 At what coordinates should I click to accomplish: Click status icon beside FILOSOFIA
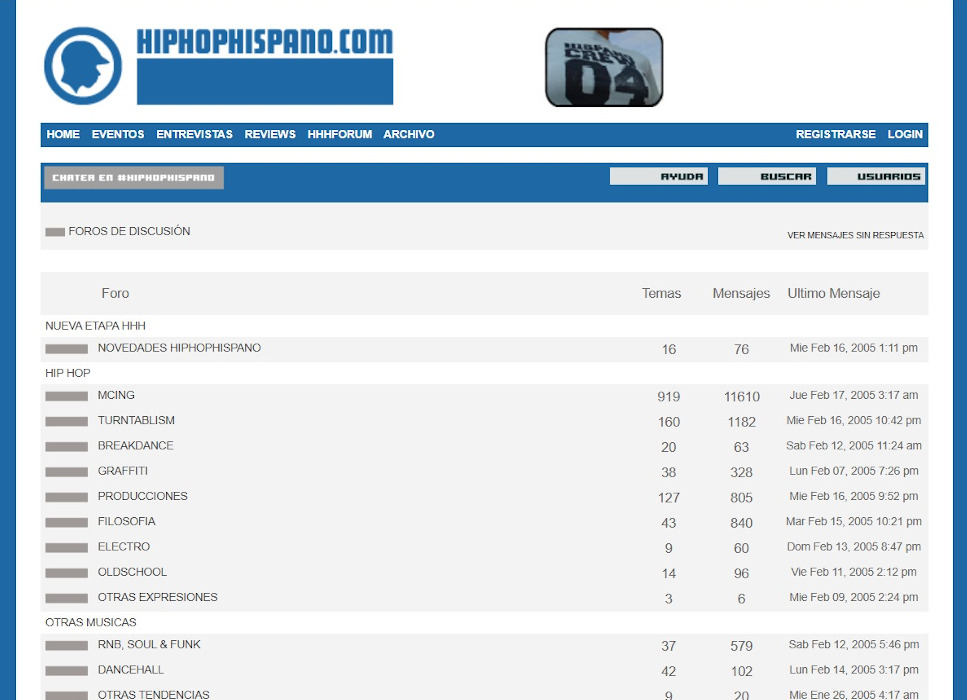(x=67, y=523)
